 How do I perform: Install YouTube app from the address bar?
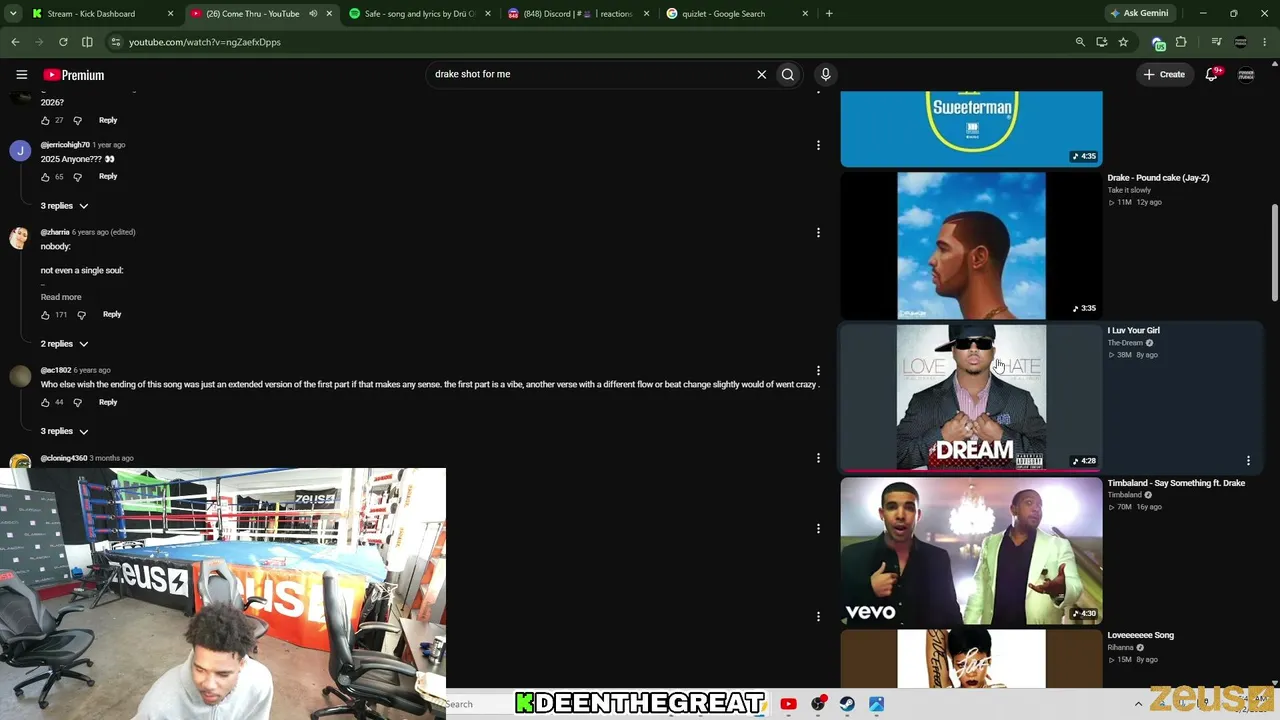[x=1102, y=42]
